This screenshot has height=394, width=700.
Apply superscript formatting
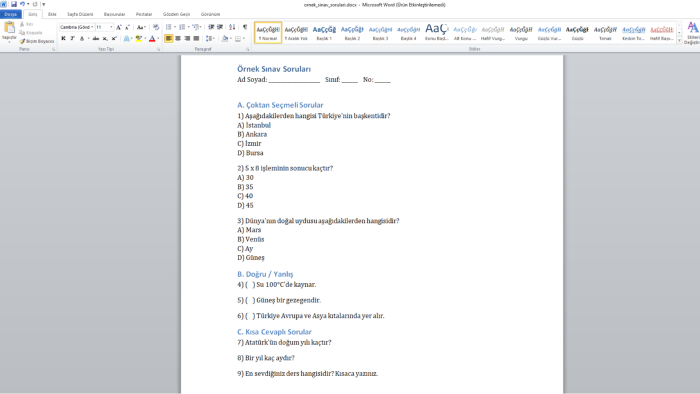tap(114, 39)
